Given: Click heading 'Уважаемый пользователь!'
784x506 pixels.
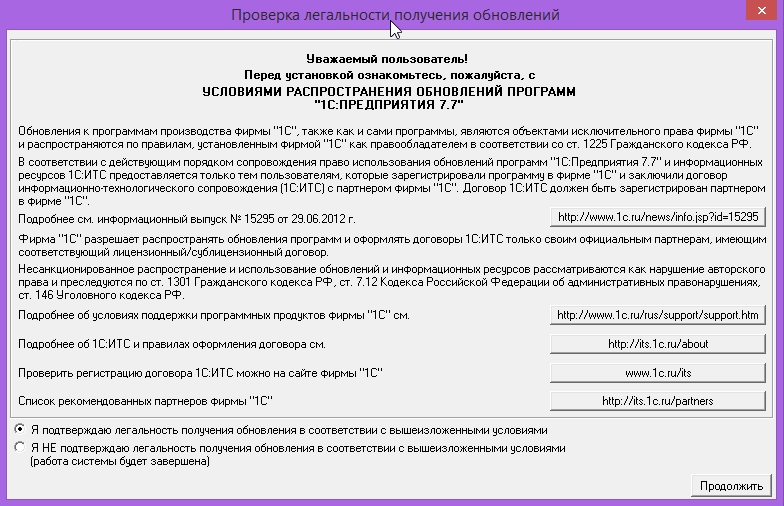Looking at the screenshot, I should point(387,59).
